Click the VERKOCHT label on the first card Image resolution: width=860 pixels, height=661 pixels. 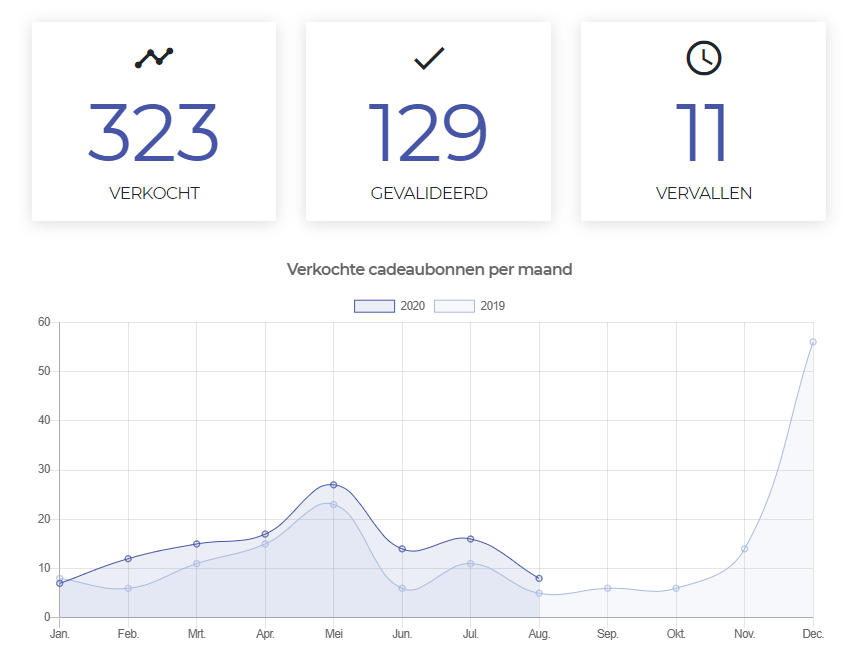tap(154, 193)
